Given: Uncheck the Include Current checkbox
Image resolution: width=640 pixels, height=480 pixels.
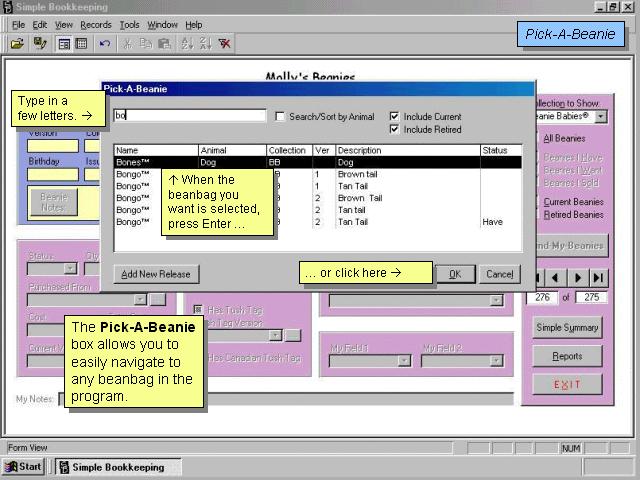Looking at the screenshot, I should coord(395,117).
